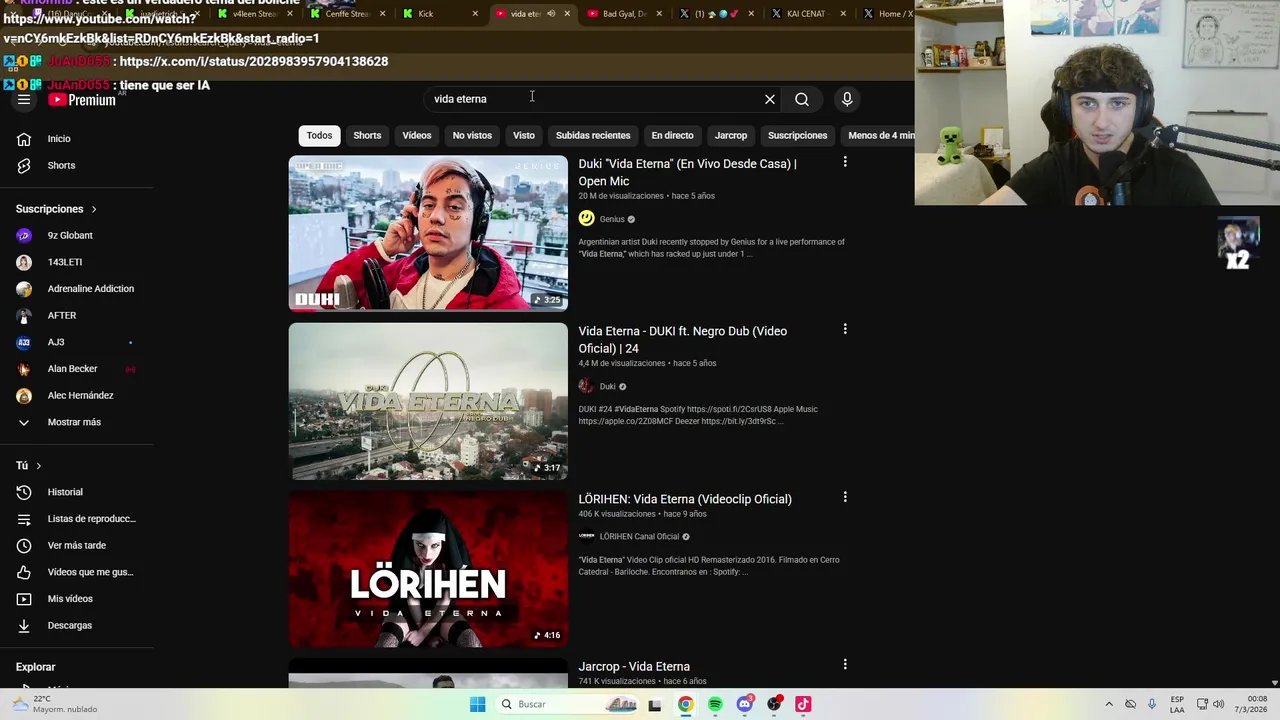Open Discord from the taskbar
This screenshot has width=1280, height=720.
click(x=744, y=704)
